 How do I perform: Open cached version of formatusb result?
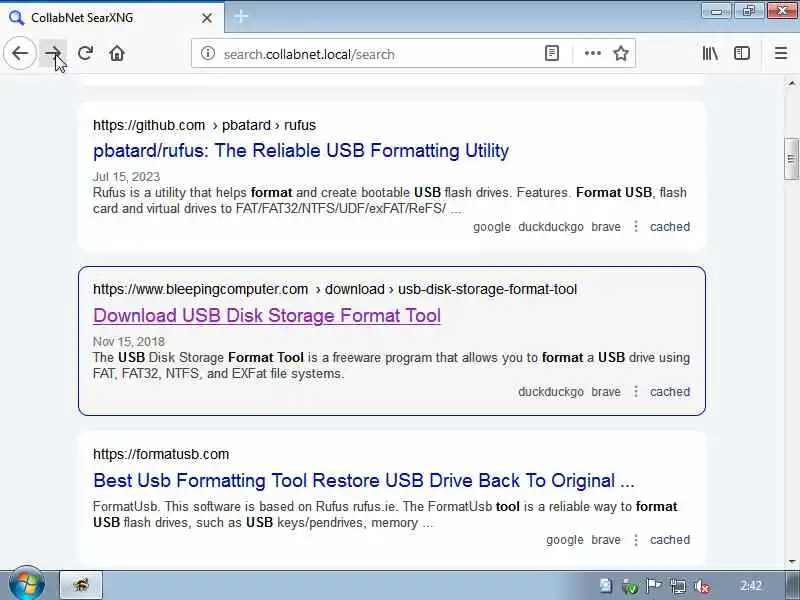point(669,540)
